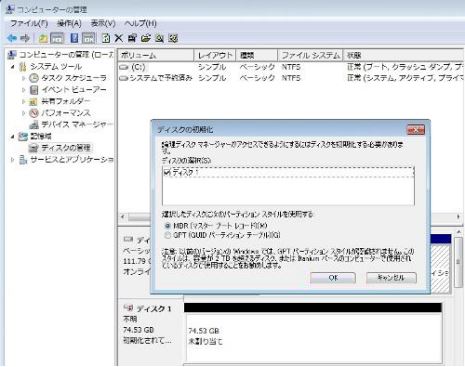Click the システム ツール tree icon
This screenshot has width=465, height=367.
[x=23, y=67]
